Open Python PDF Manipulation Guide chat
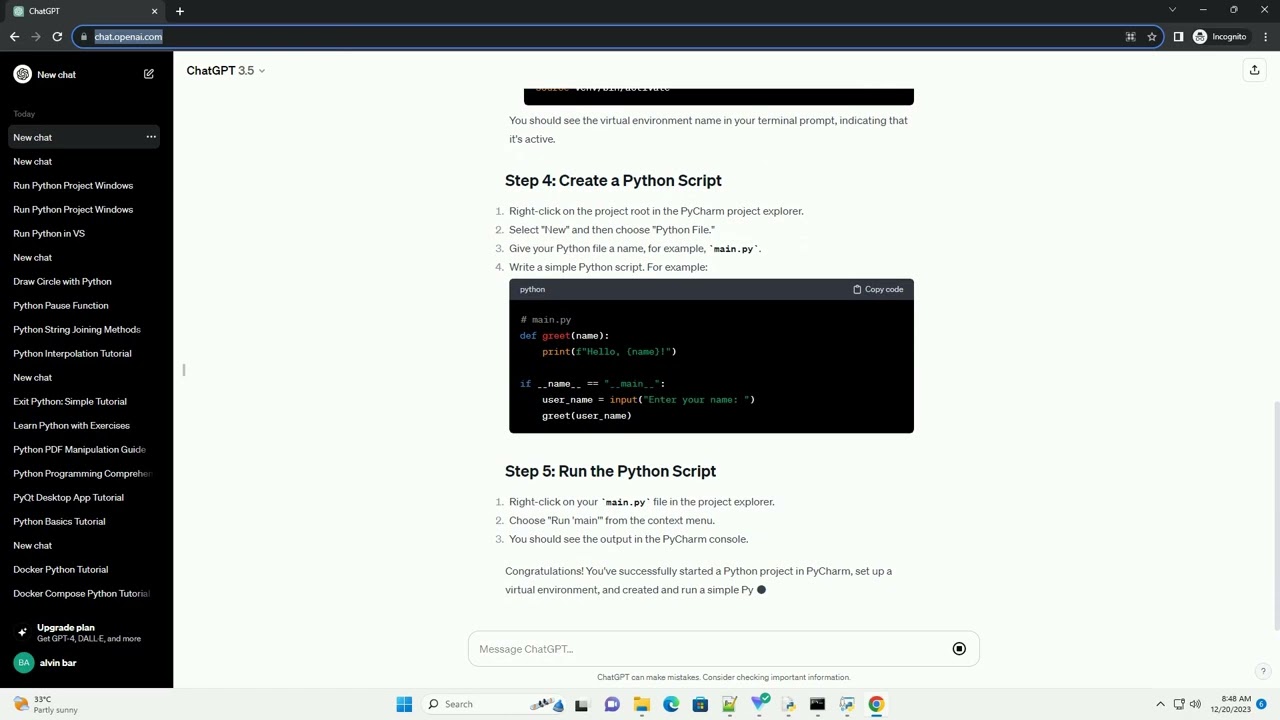Screen dimensions: 1280x720 tap(84, 449)
